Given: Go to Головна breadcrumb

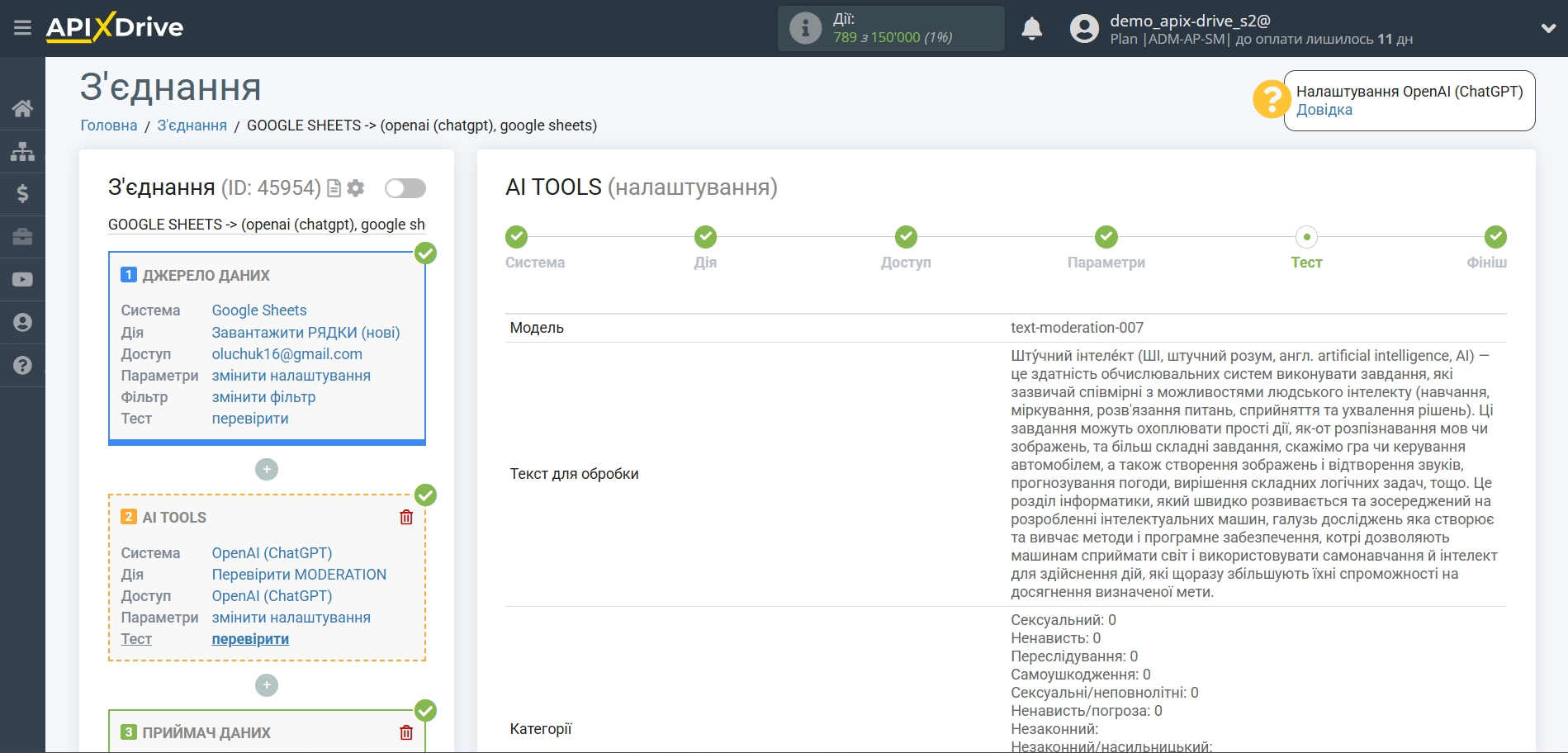Looking at the screenshot, I should (x=109, y=125).
